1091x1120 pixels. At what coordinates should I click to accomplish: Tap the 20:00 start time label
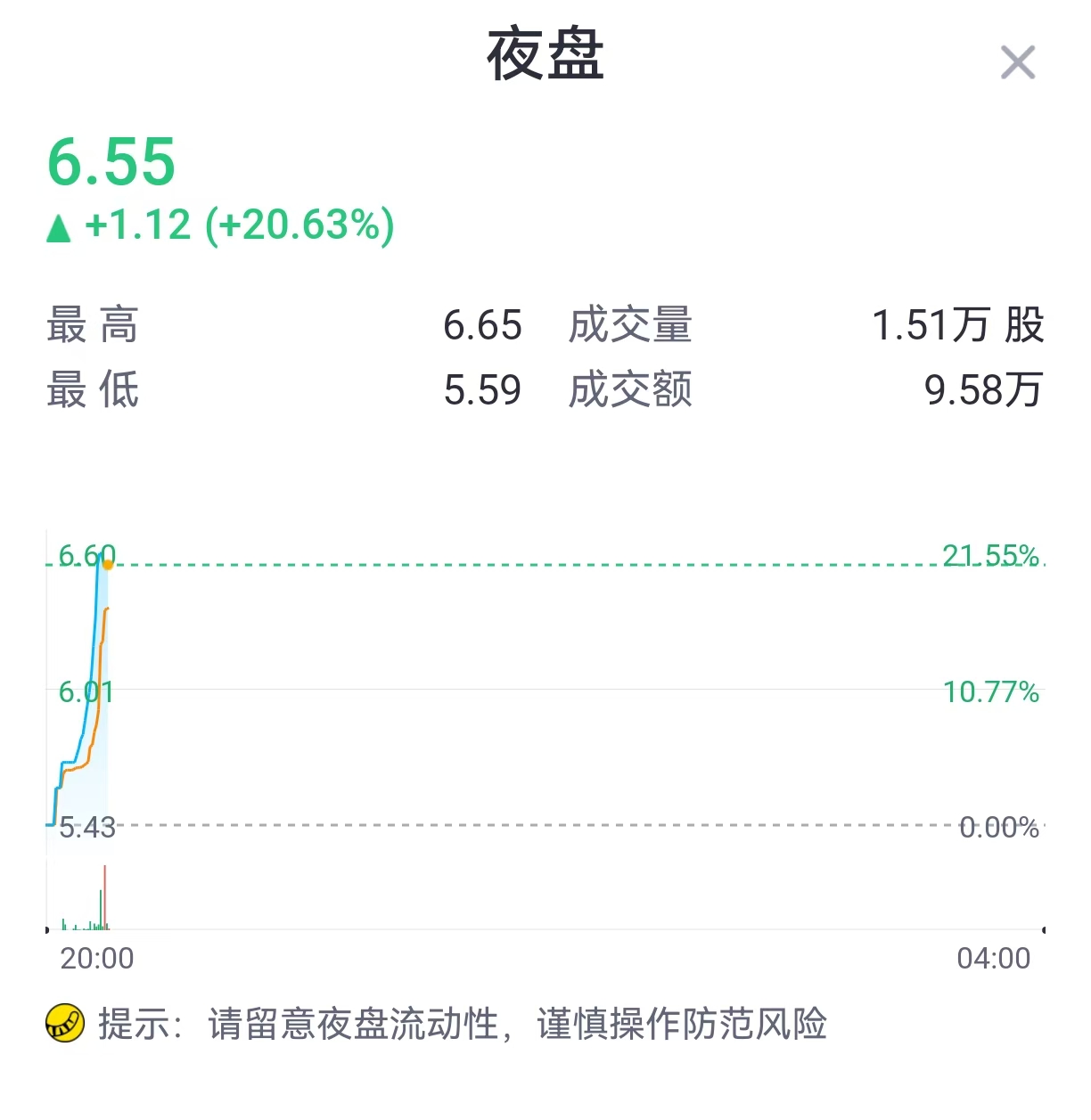tap(96, 959)
